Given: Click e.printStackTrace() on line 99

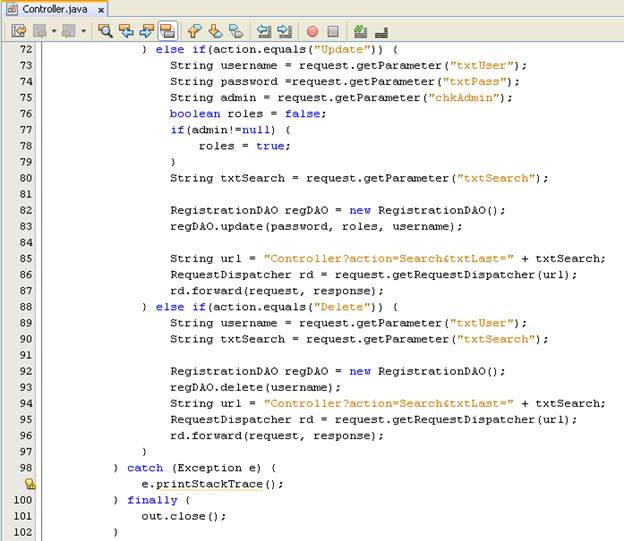Looking at the screenshot, I should tap(212, 484).
